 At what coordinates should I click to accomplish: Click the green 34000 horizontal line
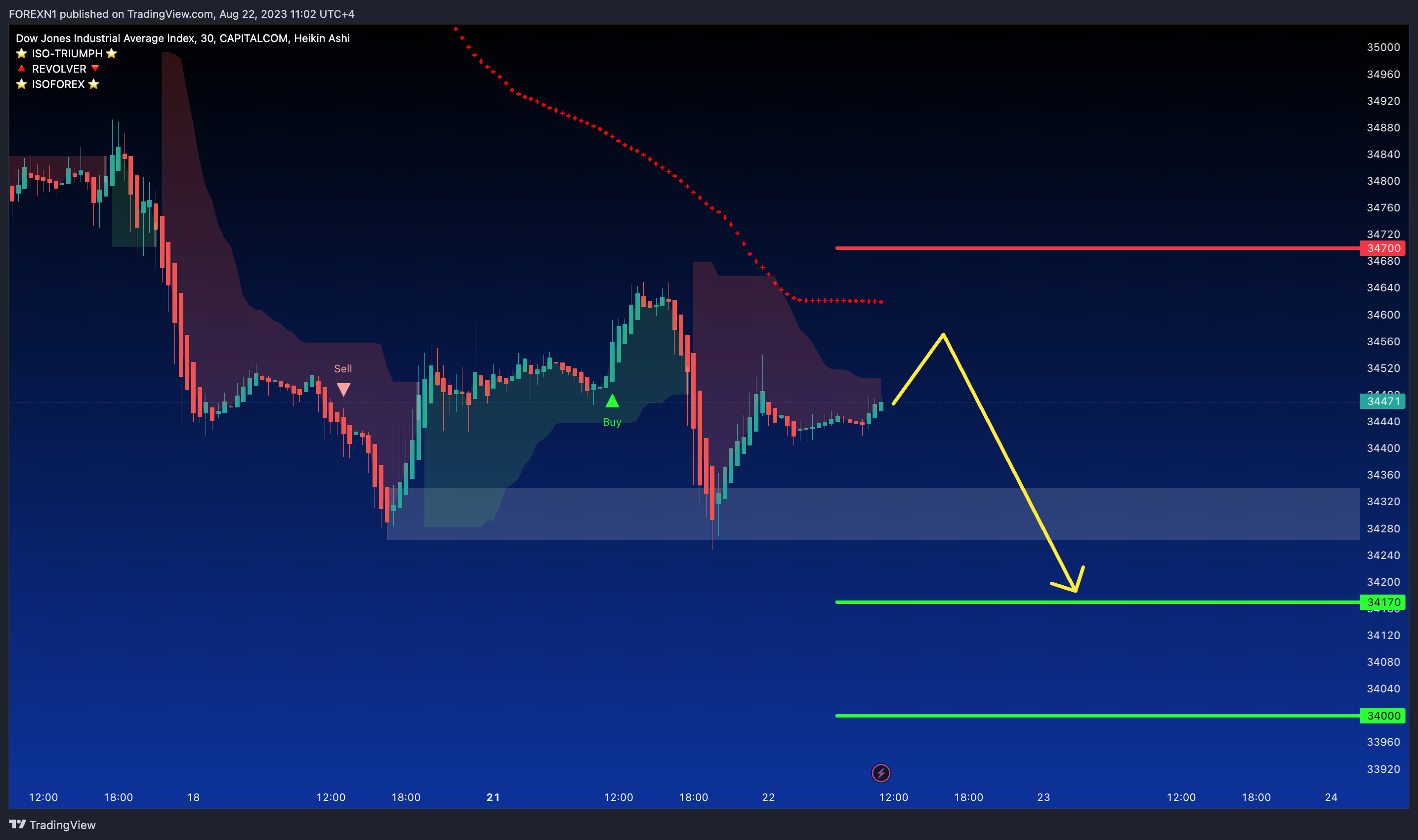click(1097, 716)
